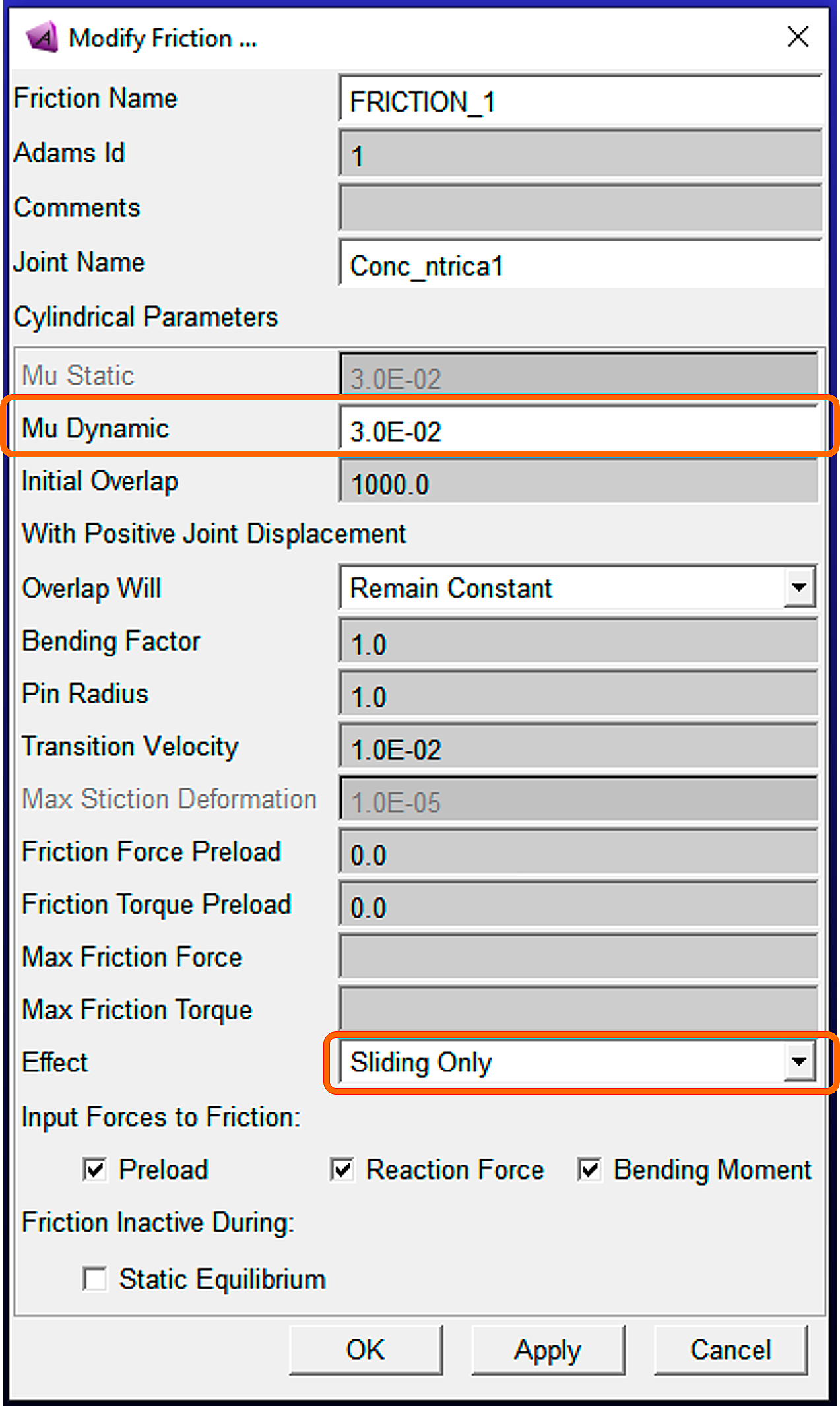The width and height of the screenshot is (840, 1406).
Task: Close the Modify Friction dialog
Action: 798,37
